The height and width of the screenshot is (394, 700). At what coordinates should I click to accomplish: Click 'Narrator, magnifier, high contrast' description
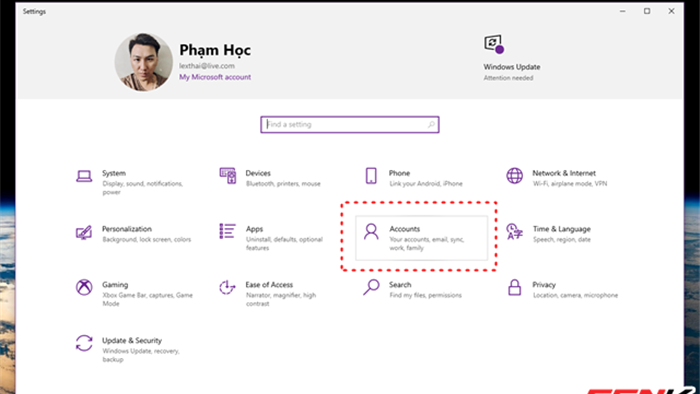(281, 299)
